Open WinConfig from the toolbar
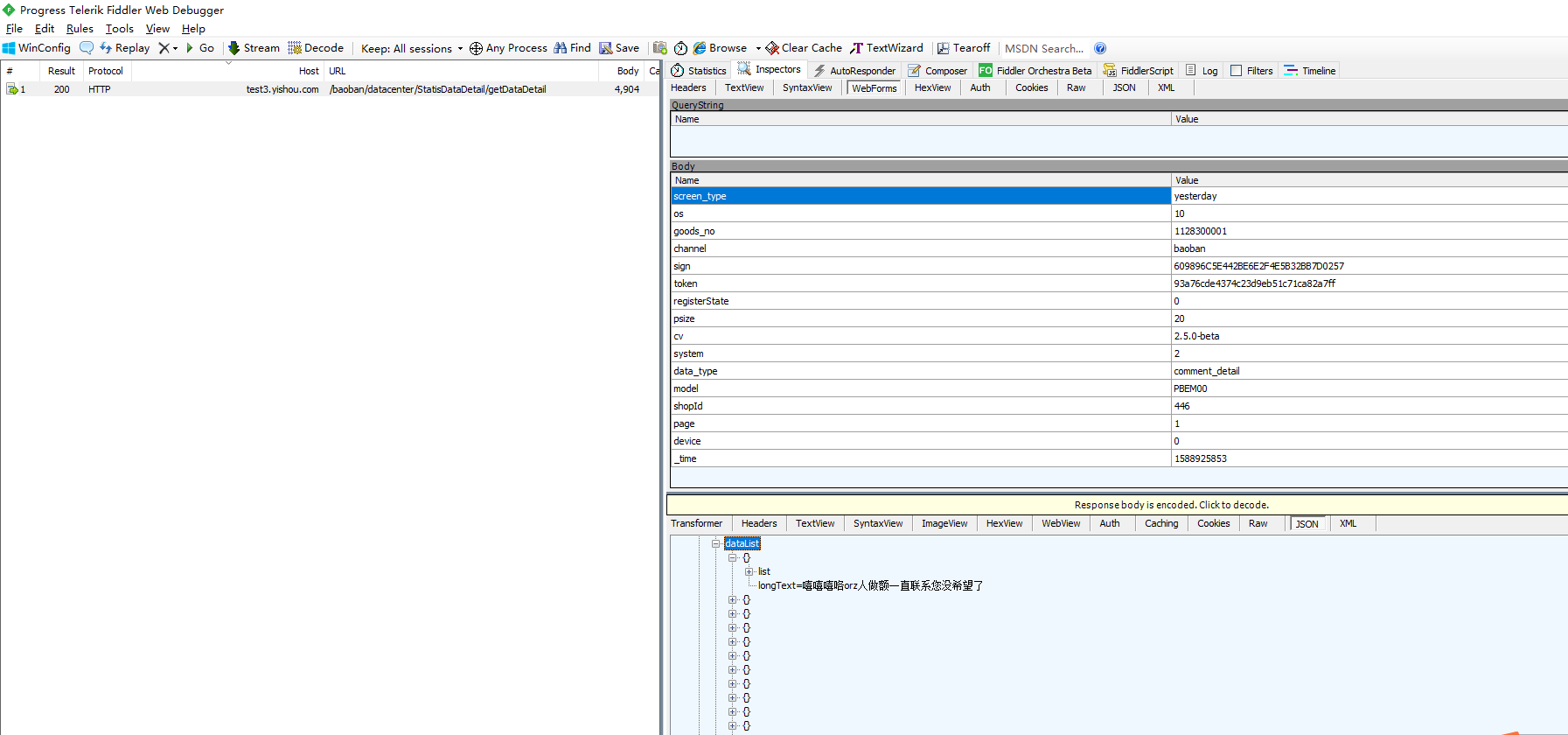The image size is (1568, 735). (37, 48)
